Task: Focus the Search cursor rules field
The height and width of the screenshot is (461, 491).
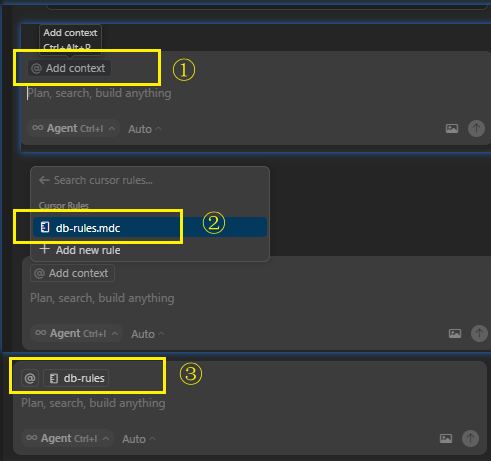Action: point(103,180)
